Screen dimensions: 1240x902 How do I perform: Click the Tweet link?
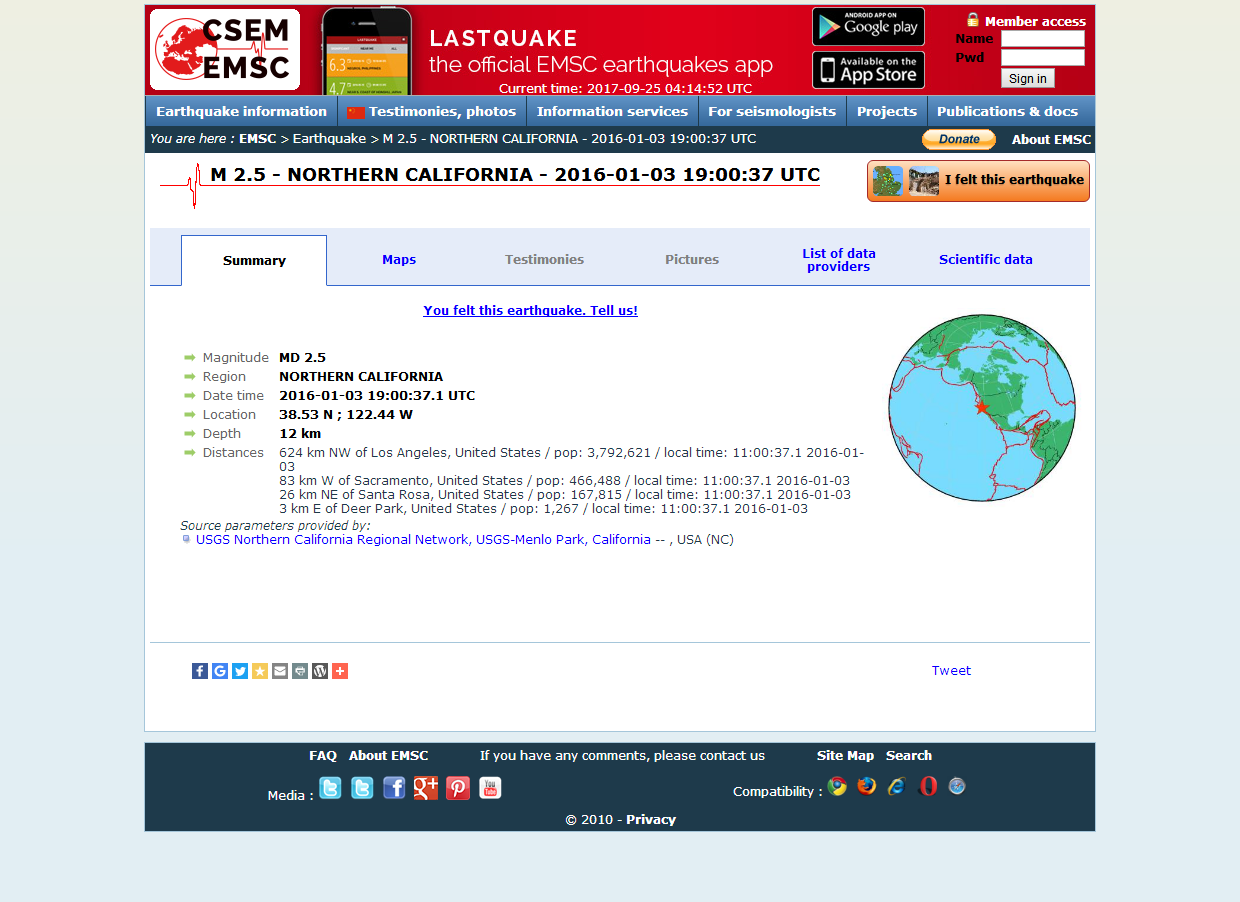pos(951,671)
